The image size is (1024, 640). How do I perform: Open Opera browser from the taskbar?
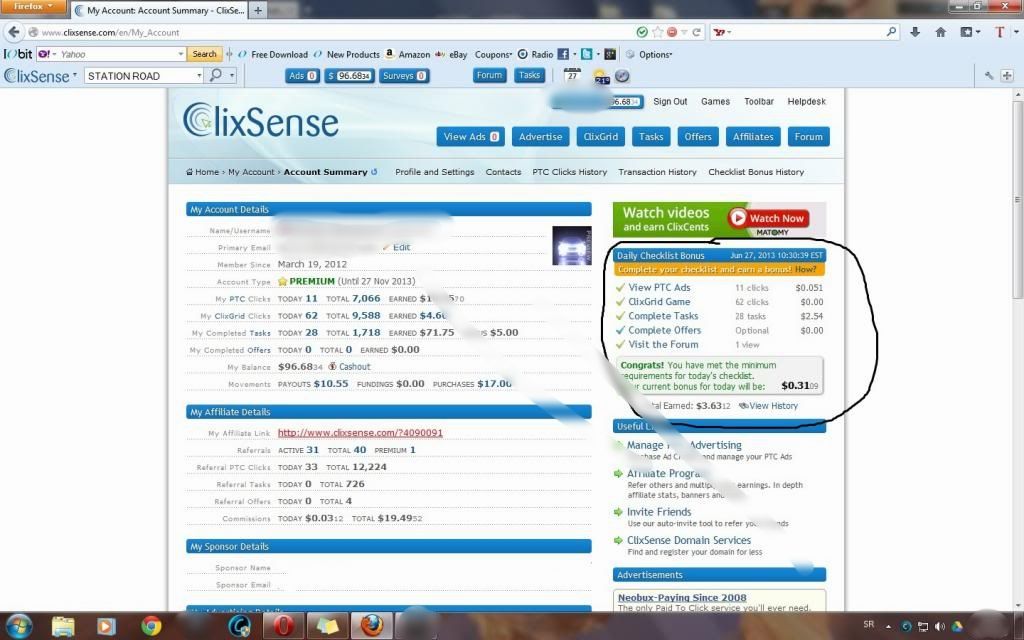tap(283, 626)
